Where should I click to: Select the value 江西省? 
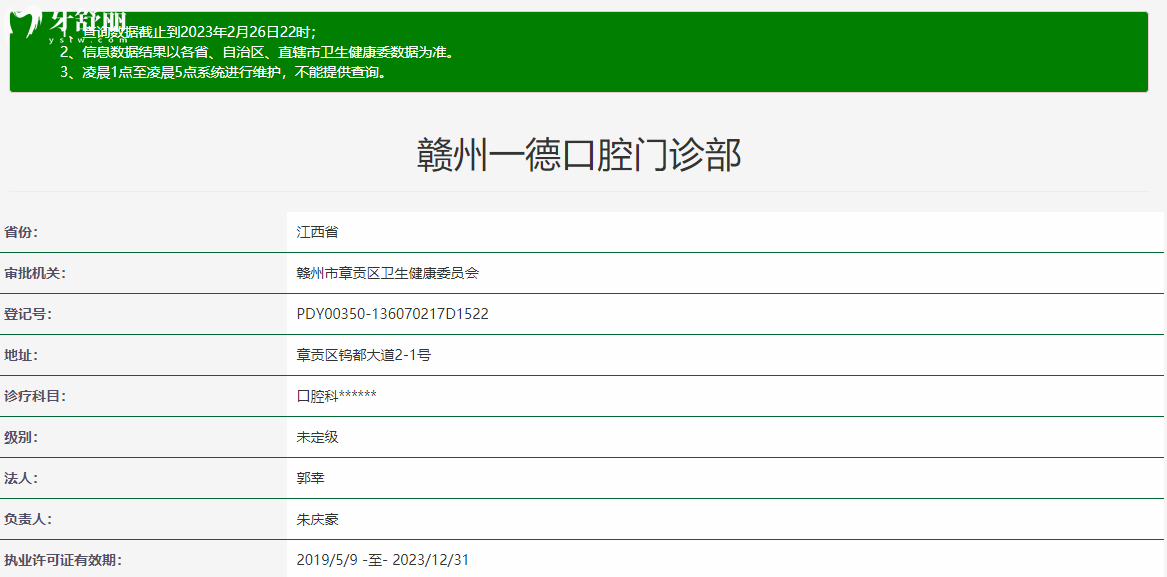(317, 232)
